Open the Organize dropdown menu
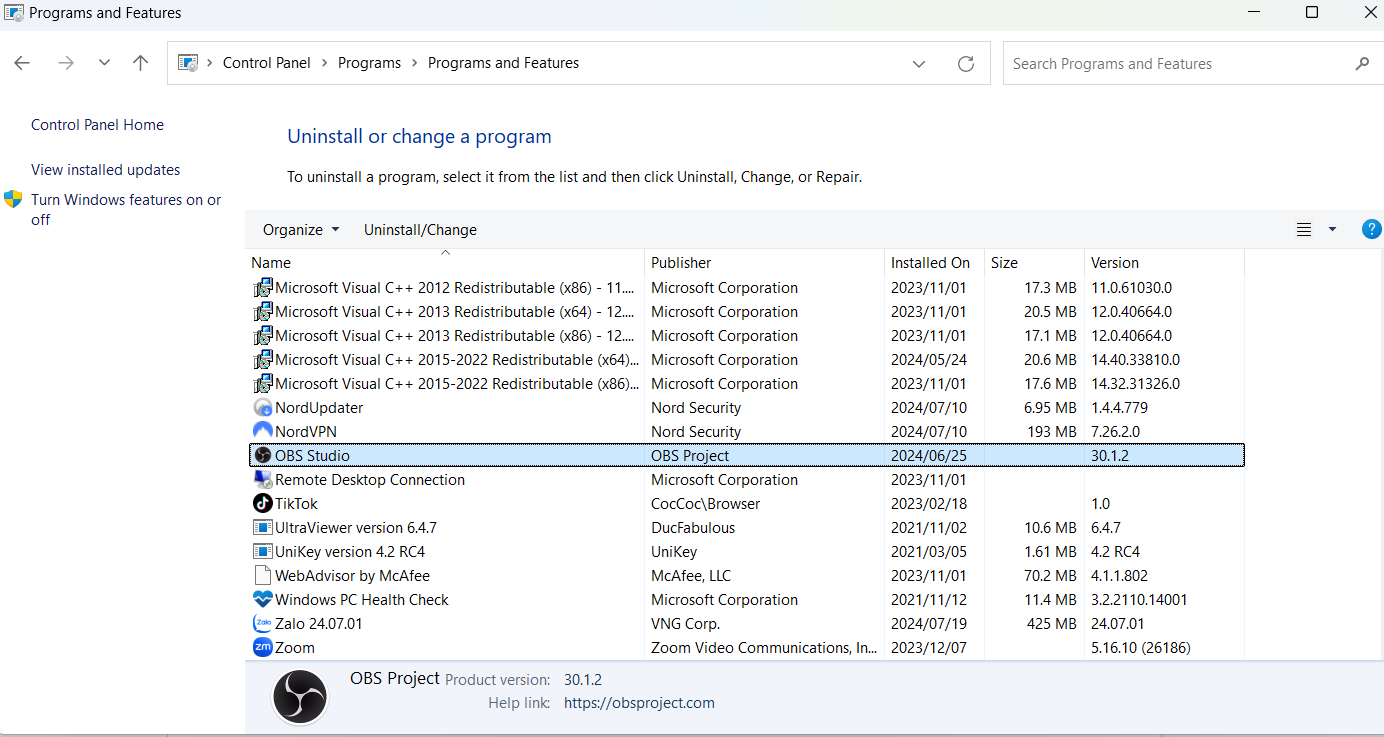 [x=301, y=230]
